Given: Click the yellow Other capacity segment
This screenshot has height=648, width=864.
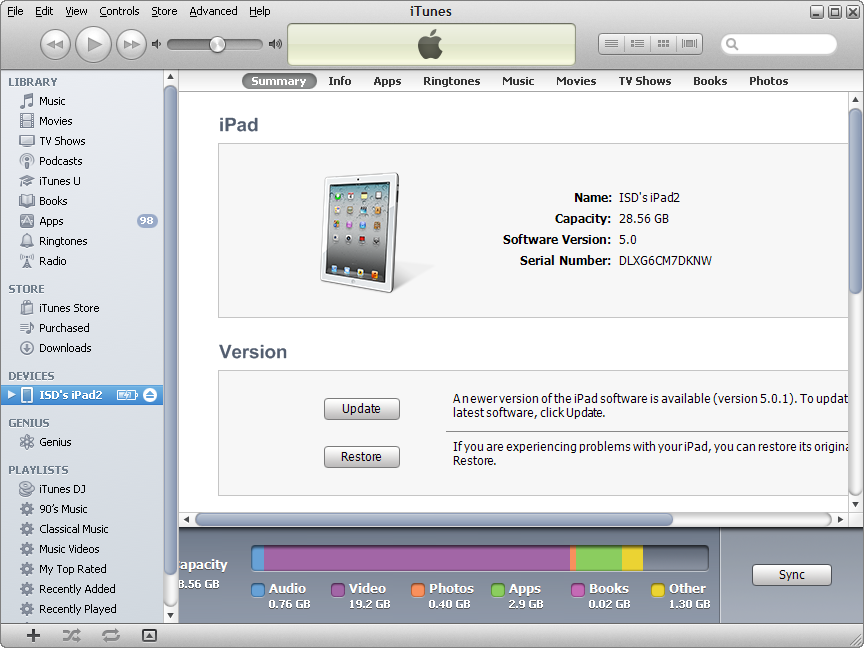Looking at the screenshot, I should pyautogui.click(x=633, y=558).
